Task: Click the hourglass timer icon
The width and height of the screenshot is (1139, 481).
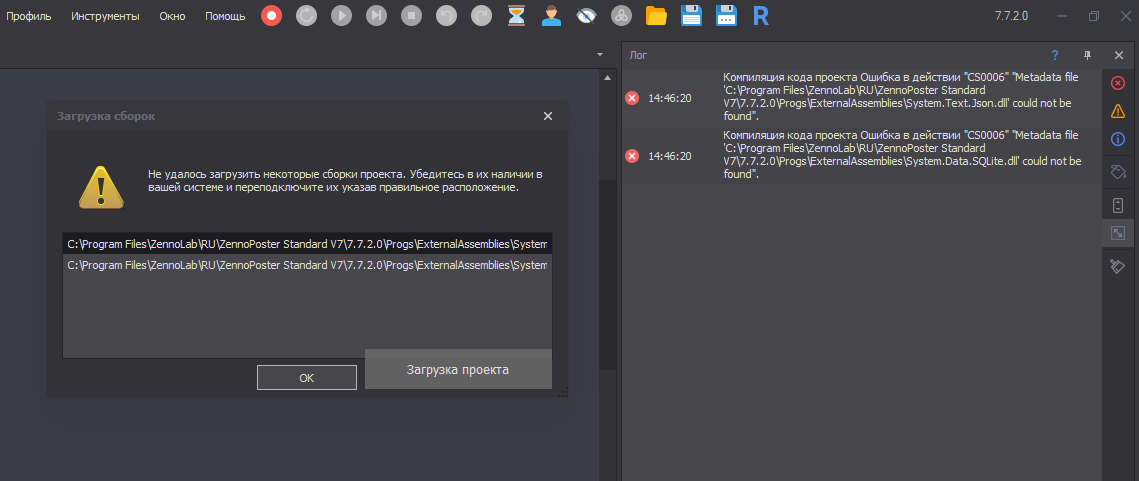Action: (516, 15)
